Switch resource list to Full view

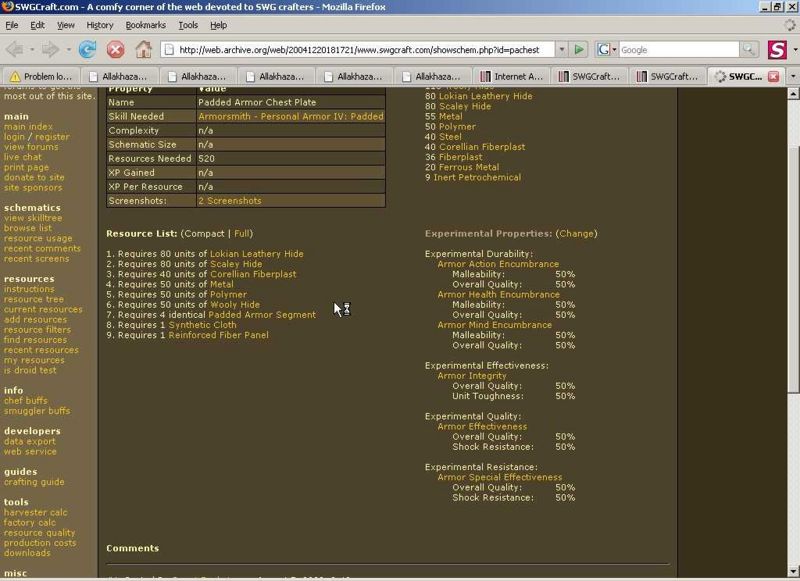tap(243, 233)
